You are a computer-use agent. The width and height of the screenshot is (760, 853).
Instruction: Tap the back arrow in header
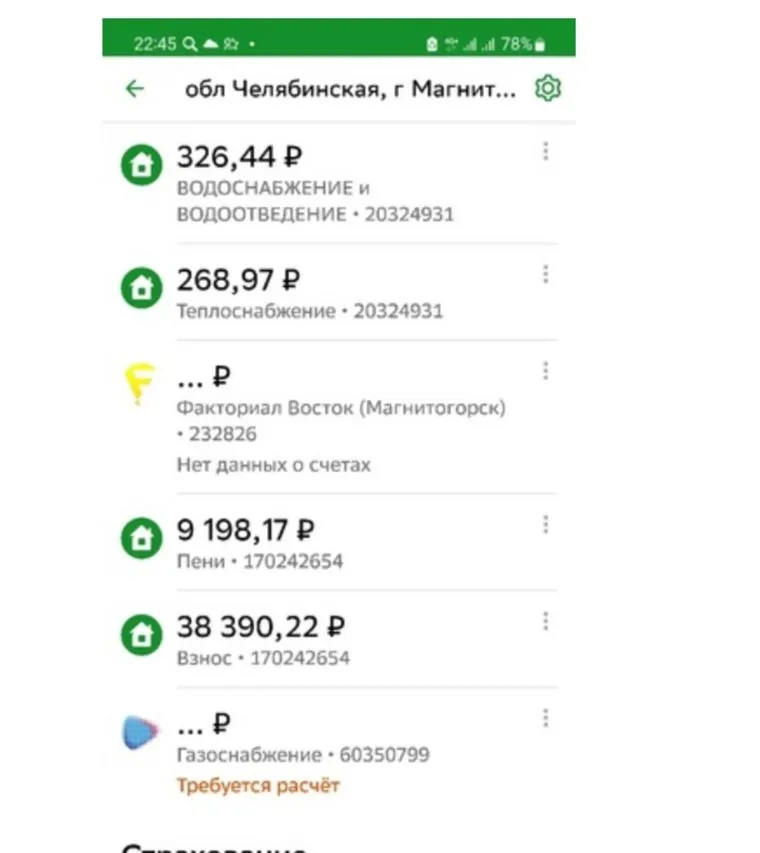[135, 89]
